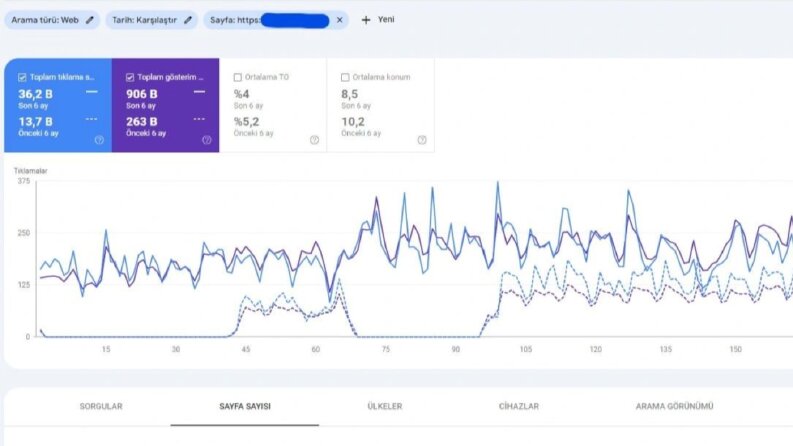793x446 pixels.
Task: Switch to the SORGULAR tab
Action: pyautogui.click(x=101, y=407)
